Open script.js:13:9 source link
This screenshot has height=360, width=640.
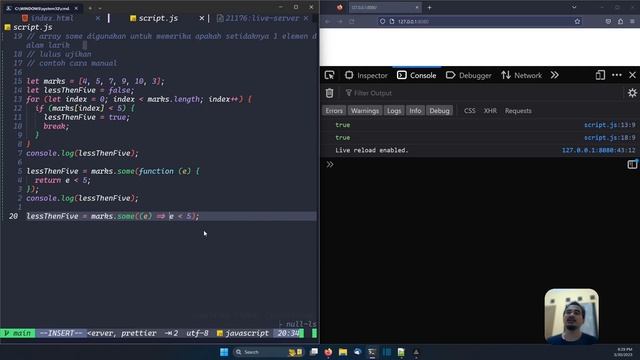pos(609,125)
